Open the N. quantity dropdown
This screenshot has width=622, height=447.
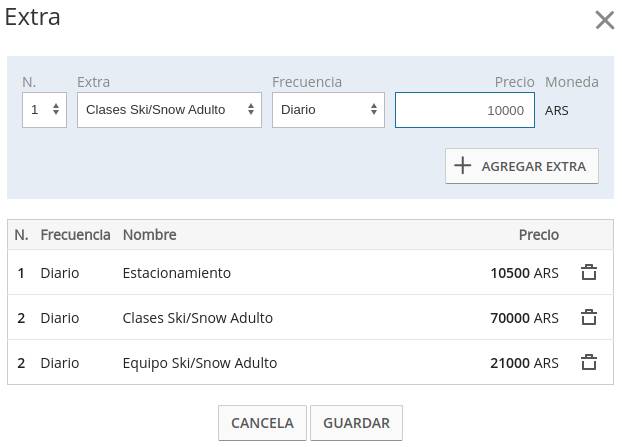(x=44, y=110)
